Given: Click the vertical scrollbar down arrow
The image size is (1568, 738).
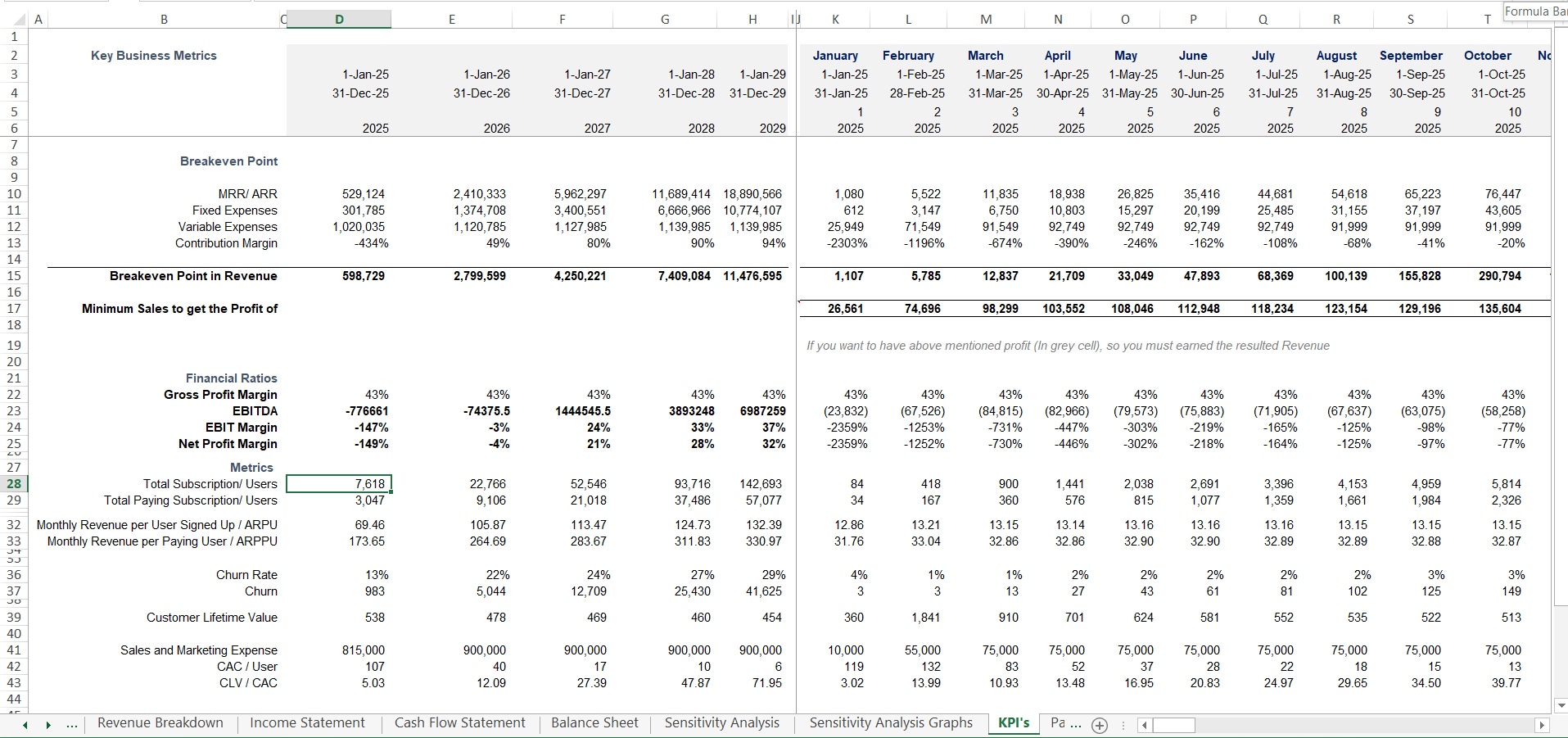Looking at the screenshot, I should (x=1561, y=705).
